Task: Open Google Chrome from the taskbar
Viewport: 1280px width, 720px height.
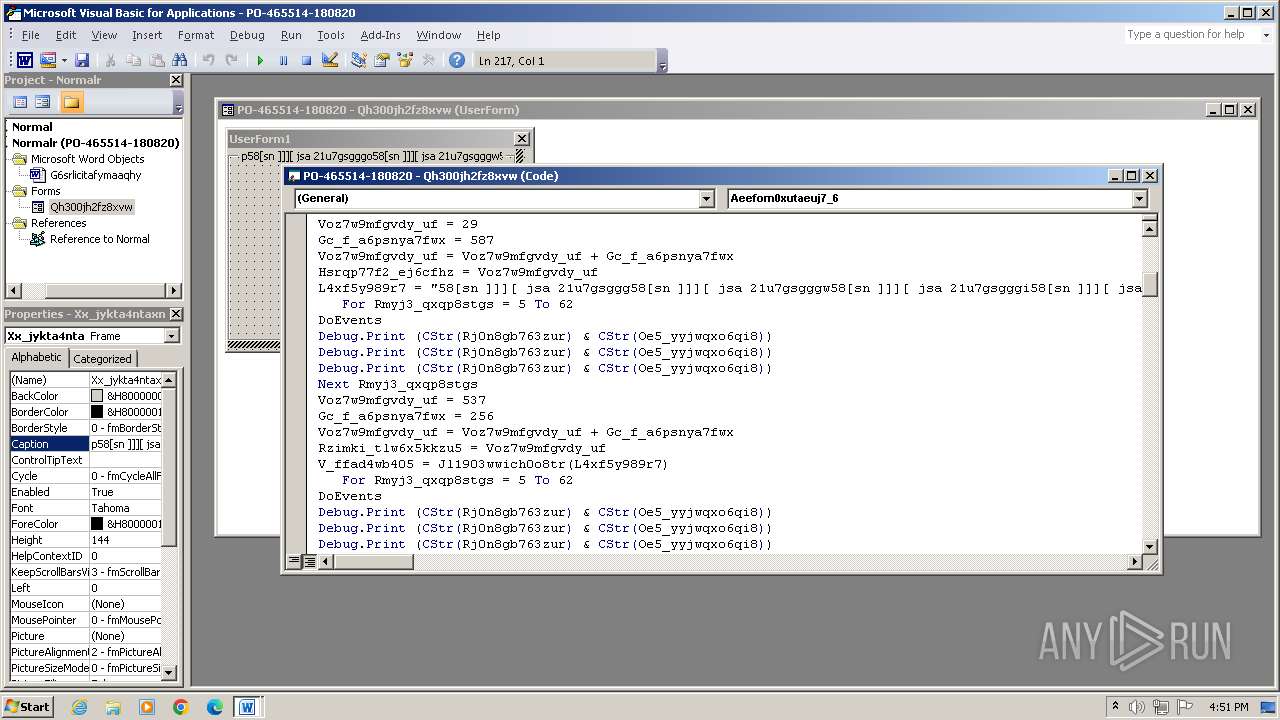Action: click(x=181, y=707)
